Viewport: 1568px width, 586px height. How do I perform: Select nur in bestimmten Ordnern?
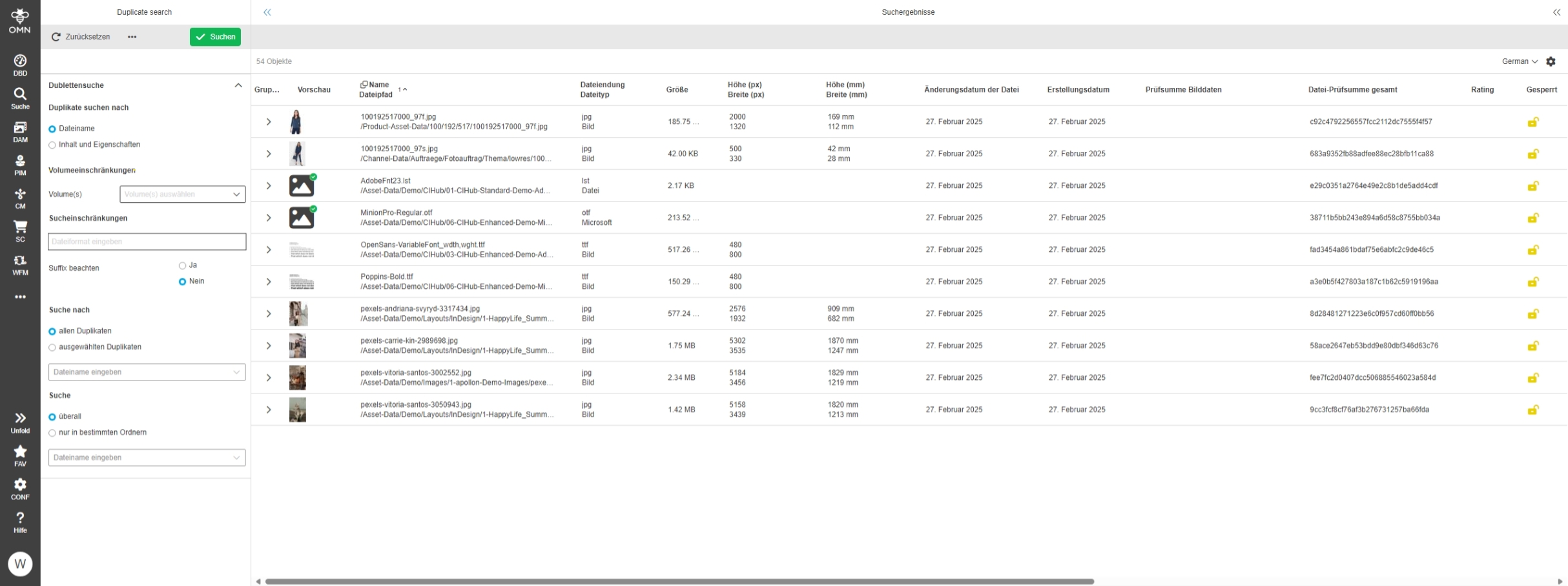52,433
